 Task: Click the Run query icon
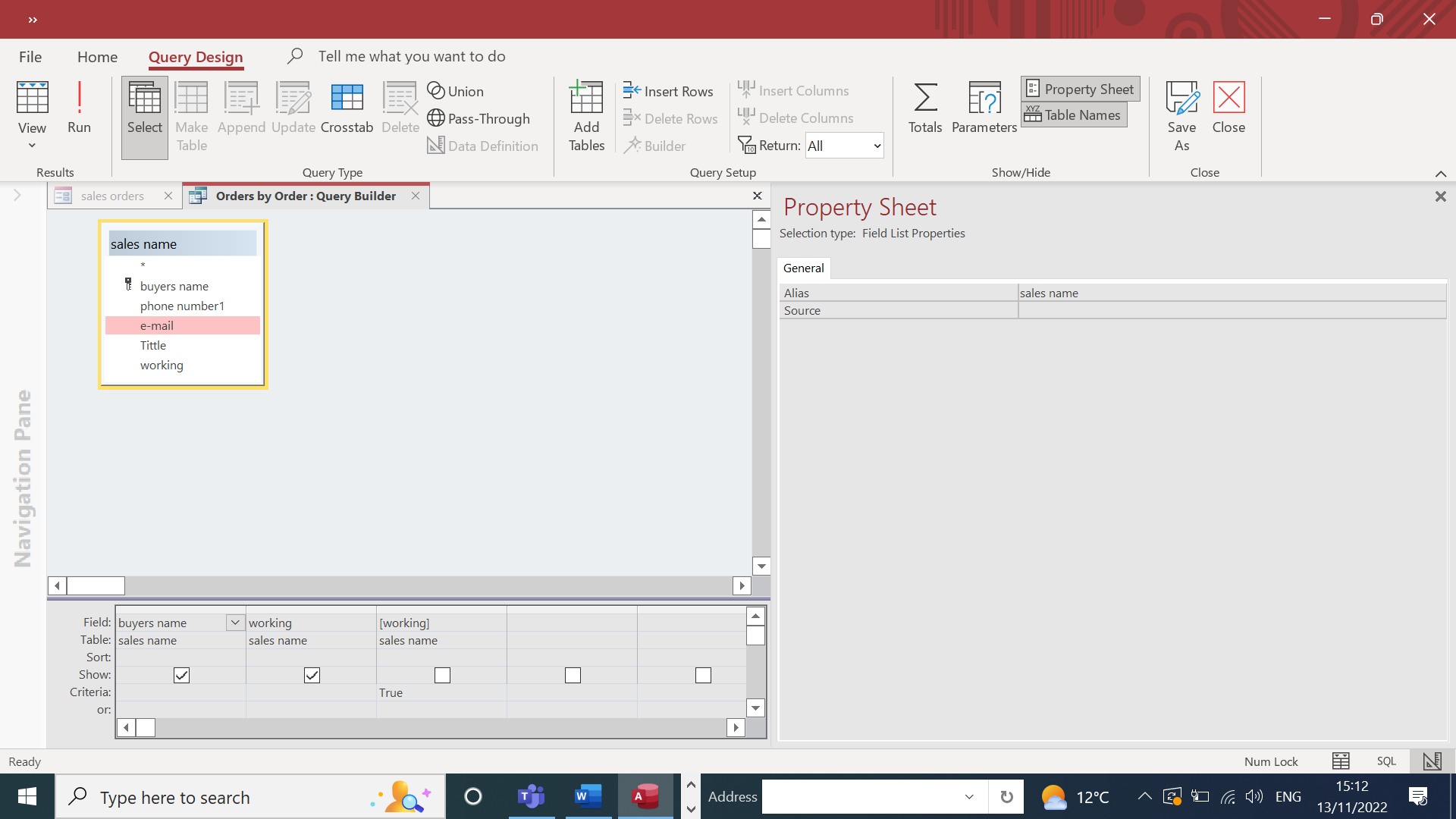[79, 108]
